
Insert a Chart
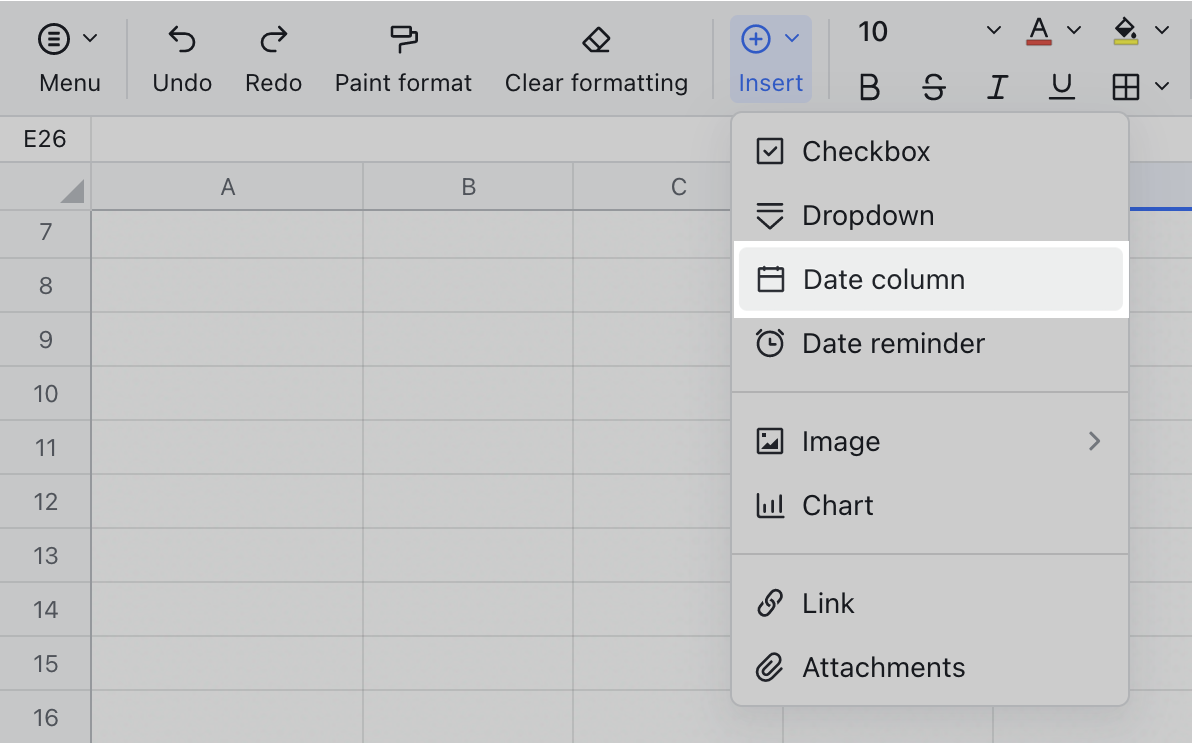pos(837,505)
